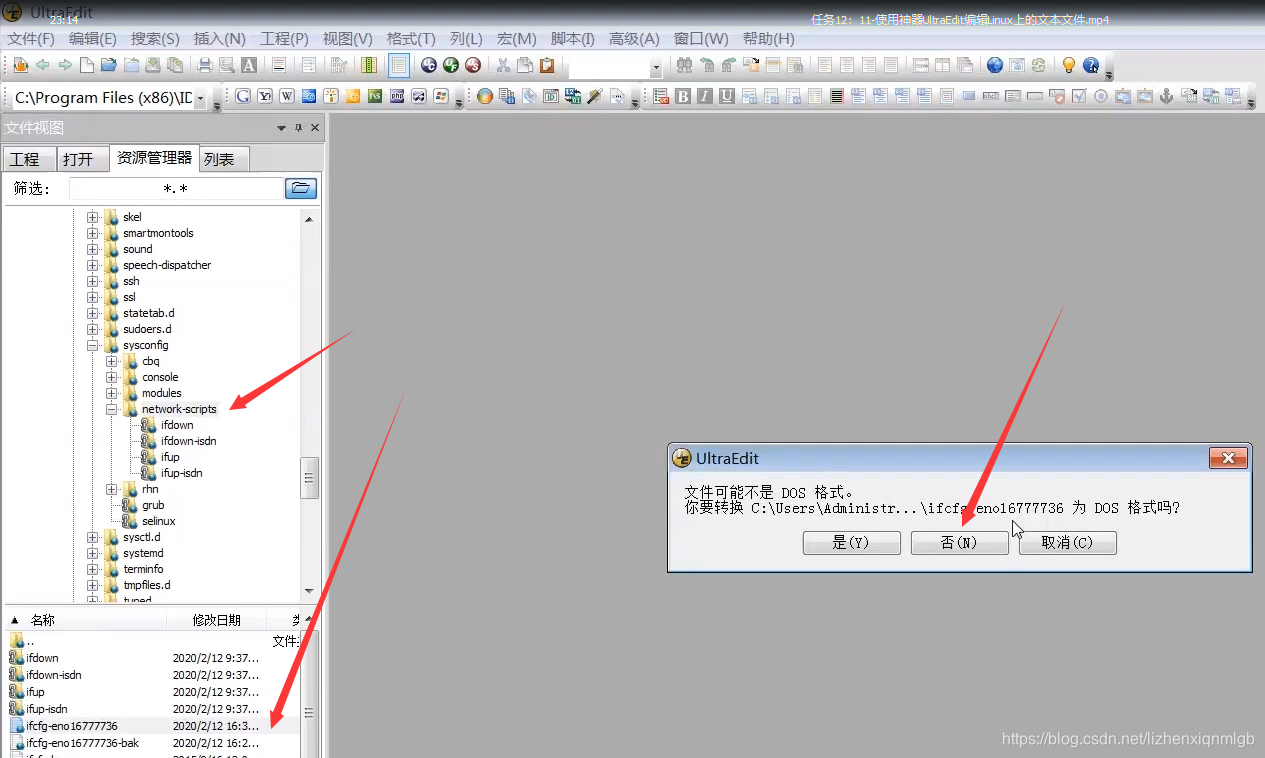Pin the 文件视图 panel
The image size is (1265, 758).
coord(298,128)
